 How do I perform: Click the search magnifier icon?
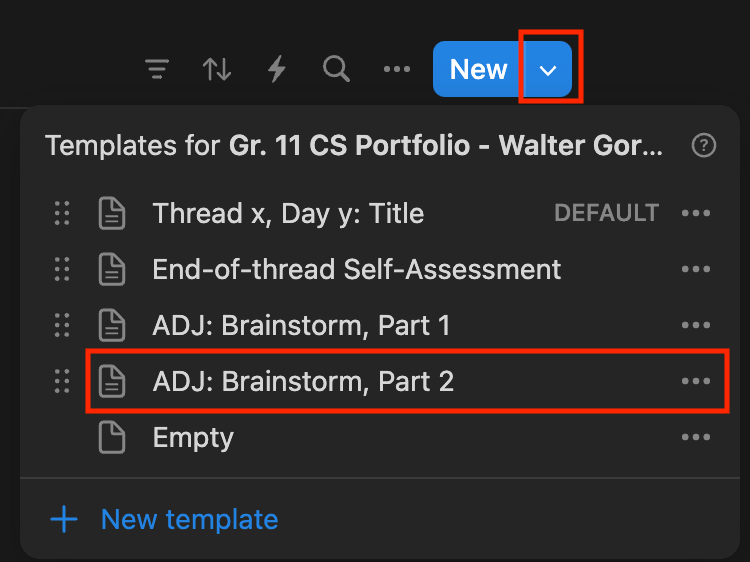[x=337, y=69]
